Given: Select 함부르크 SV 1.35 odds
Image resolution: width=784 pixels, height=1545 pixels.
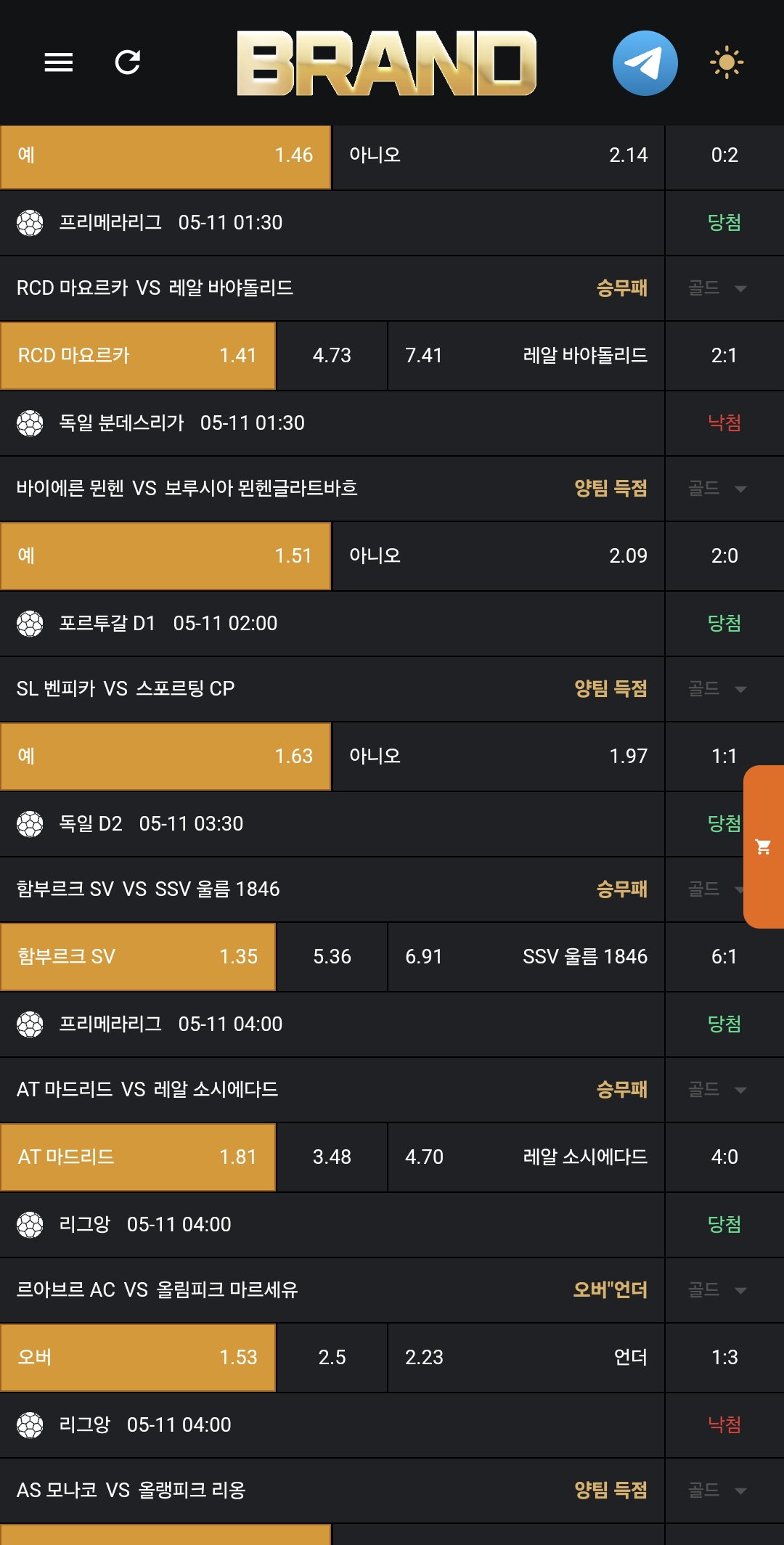Looking at the screenshot, I should (138, 957).
